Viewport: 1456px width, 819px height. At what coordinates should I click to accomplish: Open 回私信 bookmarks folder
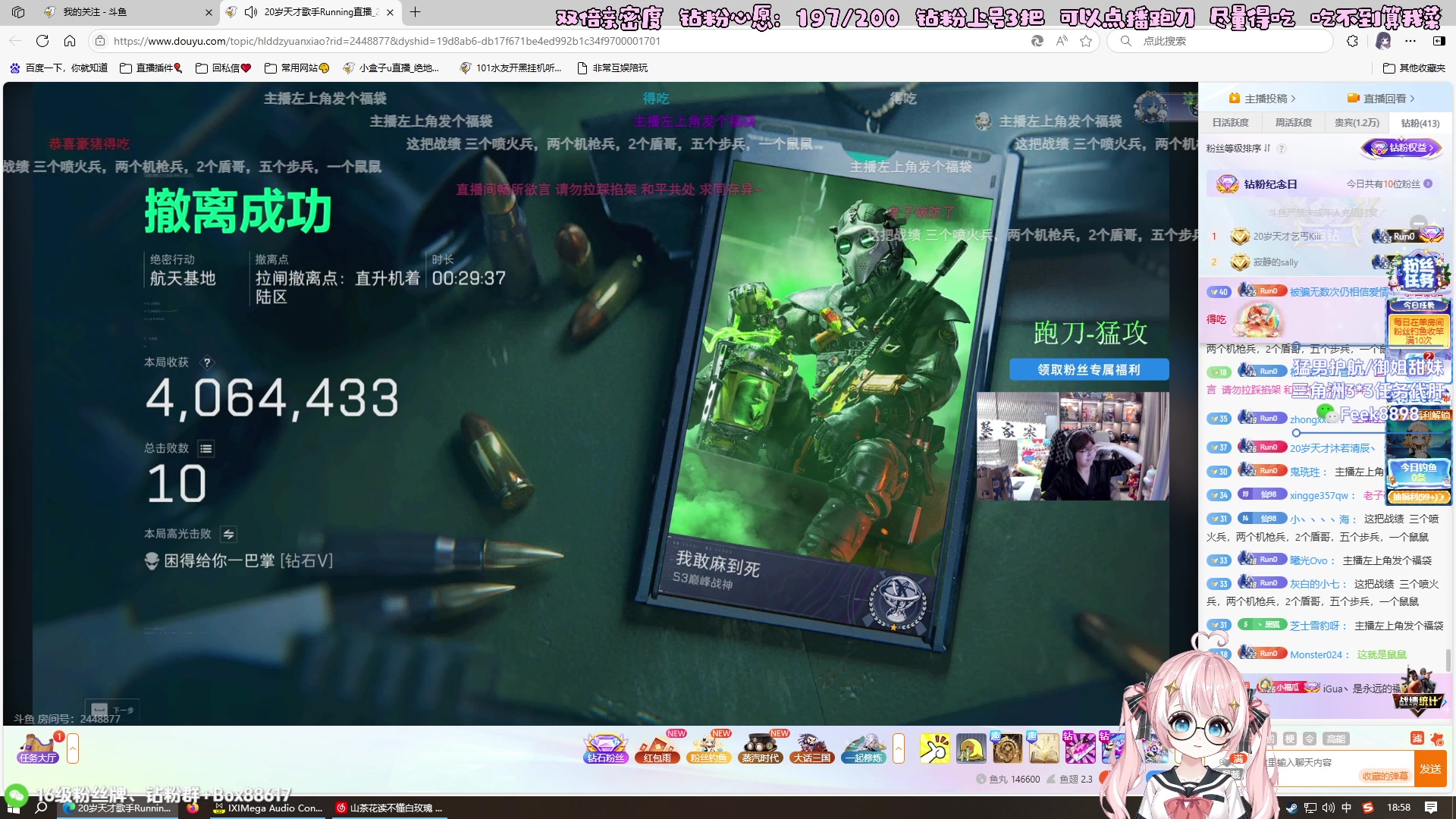223,68
